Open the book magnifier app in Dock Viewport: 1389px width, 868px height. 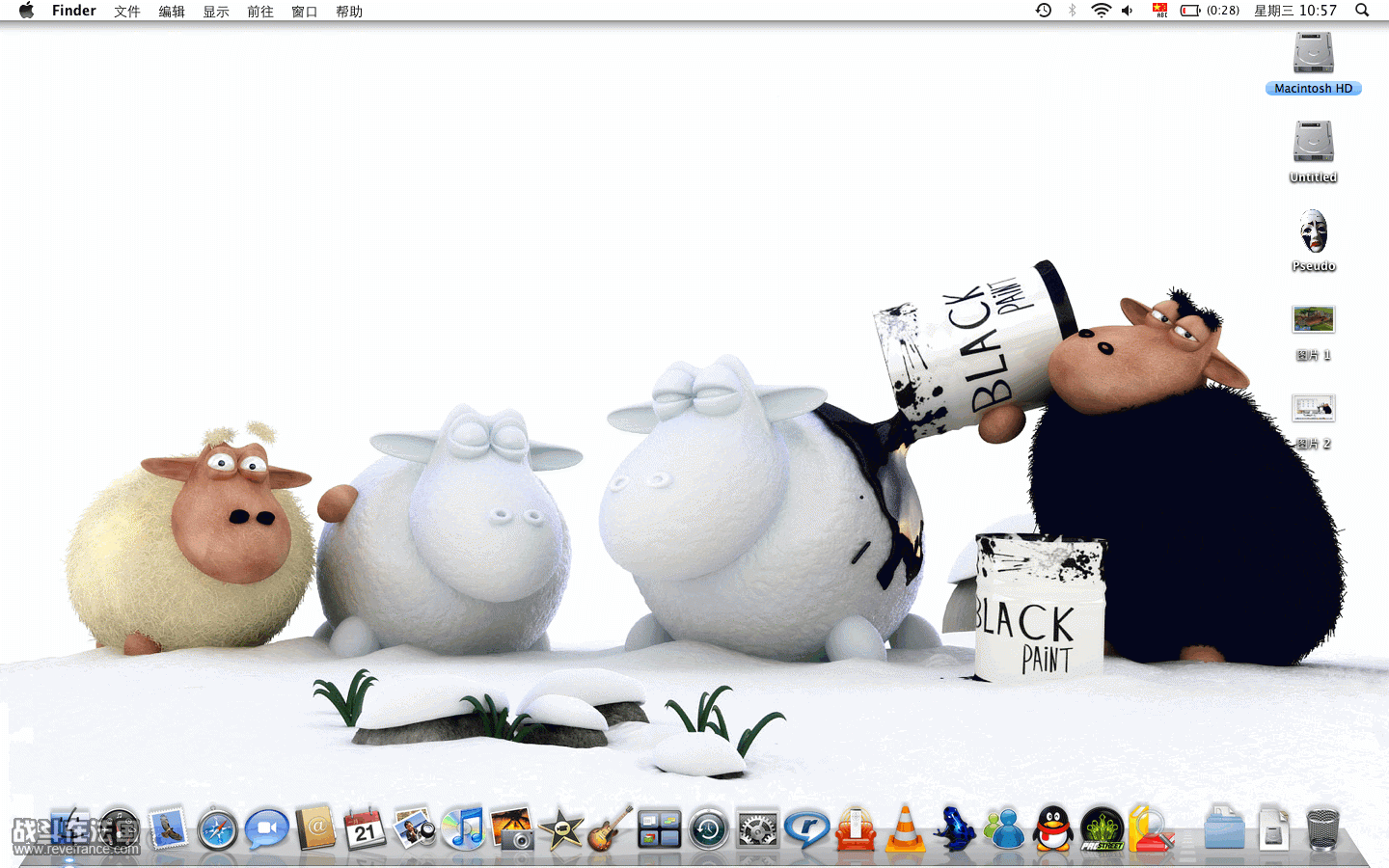coord(1151,828)
